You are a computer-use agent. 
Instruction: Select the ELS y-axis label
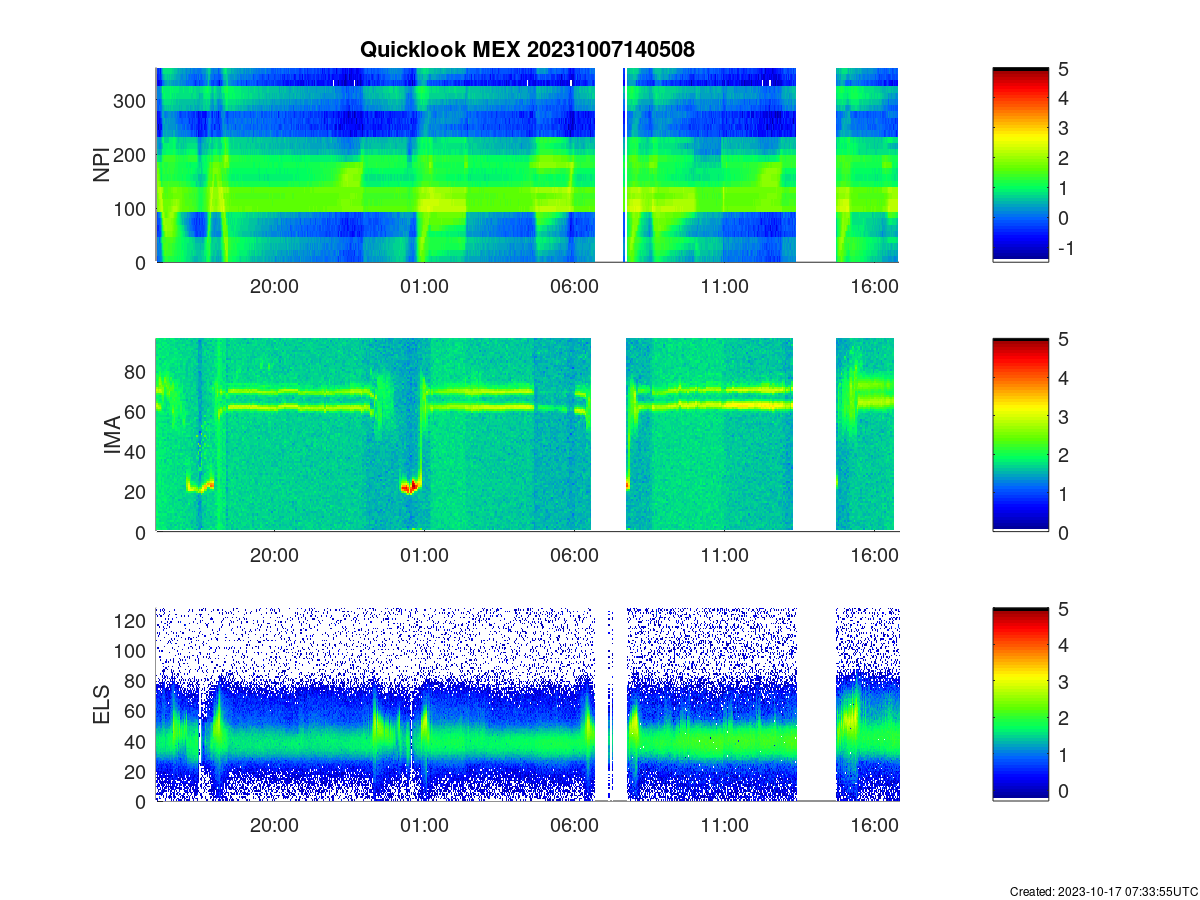coord(101,704)
